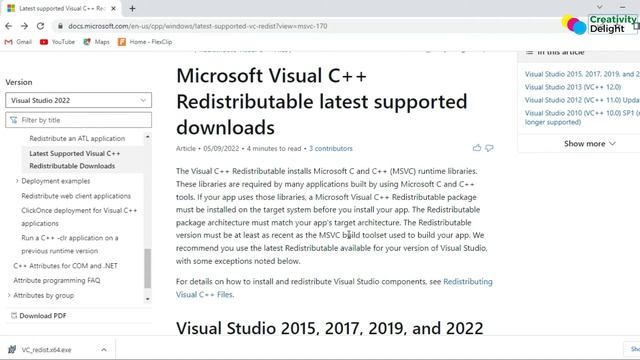The width and height of the screenshot is (640, 360).
Task: Click the site lock icon in the address bar
Action: point(60,26)
